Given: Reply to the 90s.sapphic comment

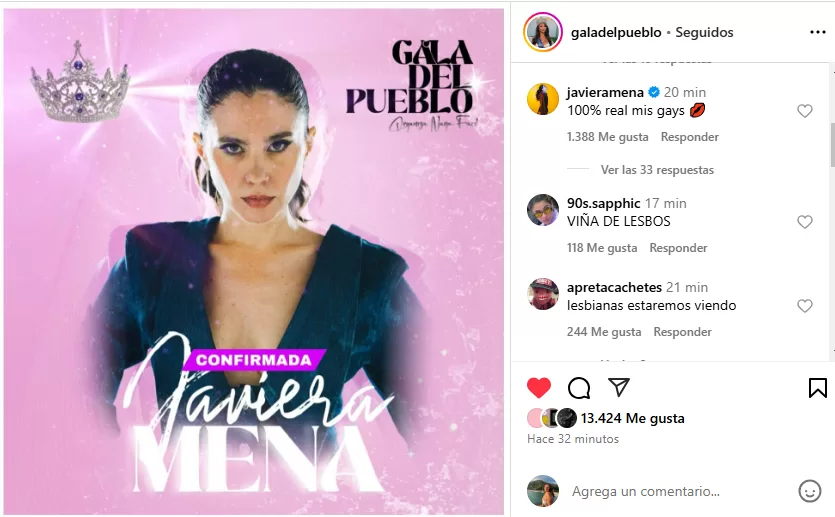Looking at the screenshot, I should [x=678, y=248].
